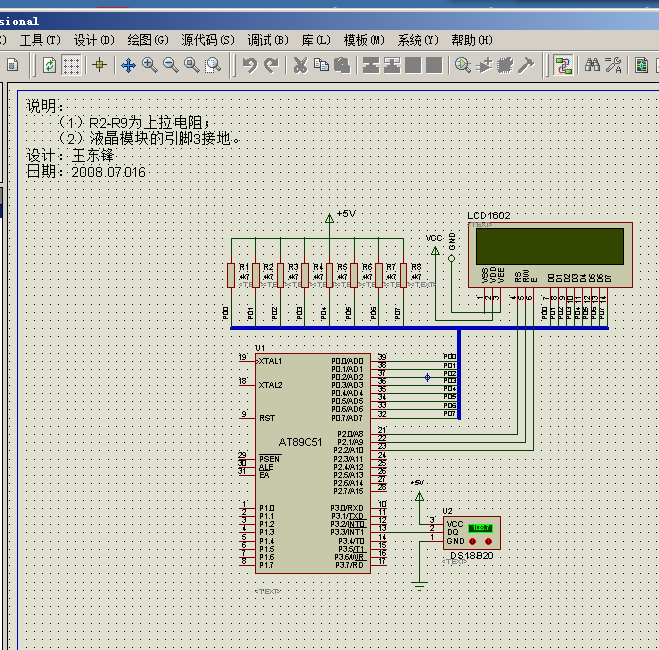Open the property assignment tool icon

click(614, 65)
